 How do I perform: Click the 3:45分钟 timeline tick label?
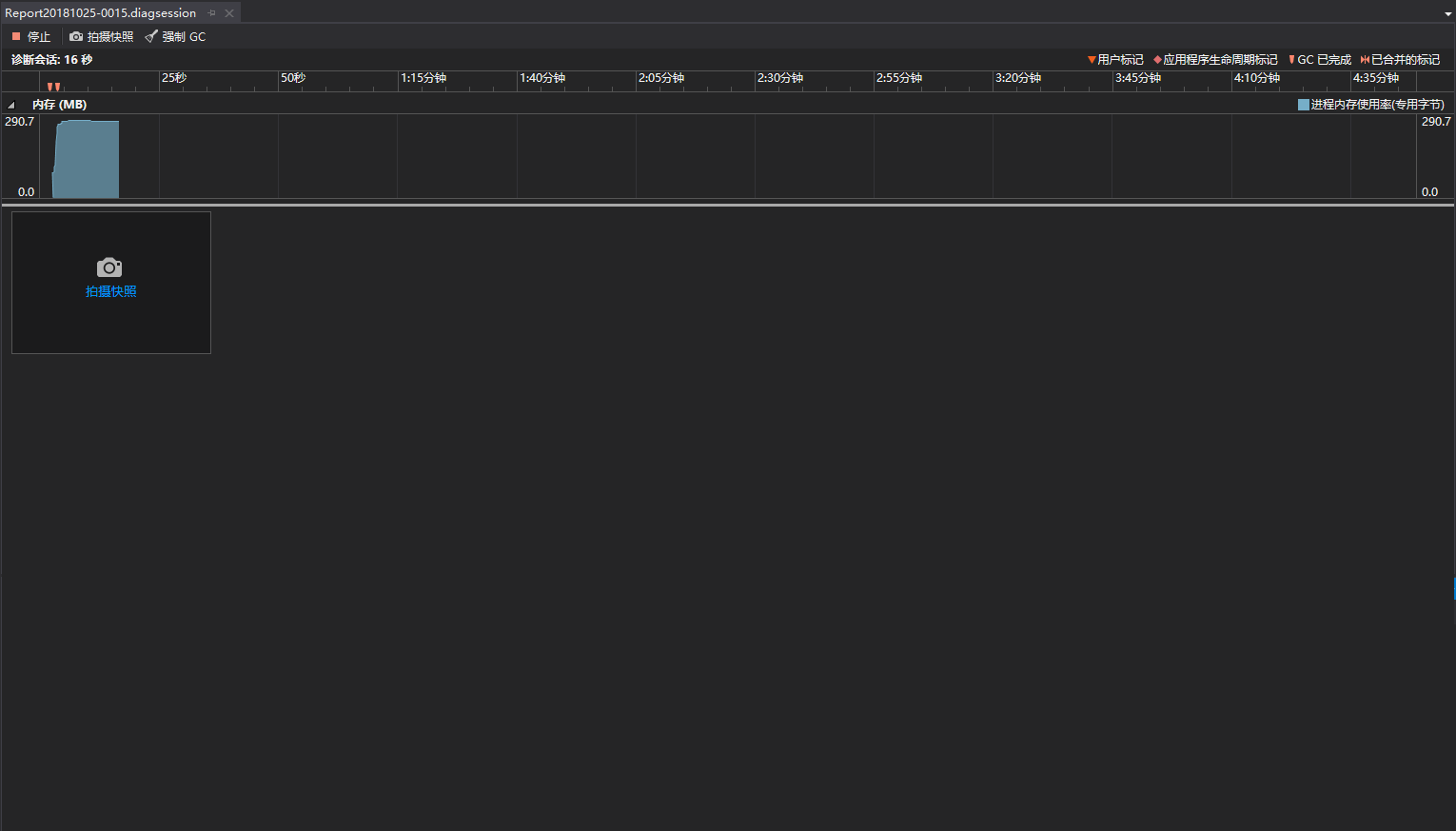point(1138,78)
